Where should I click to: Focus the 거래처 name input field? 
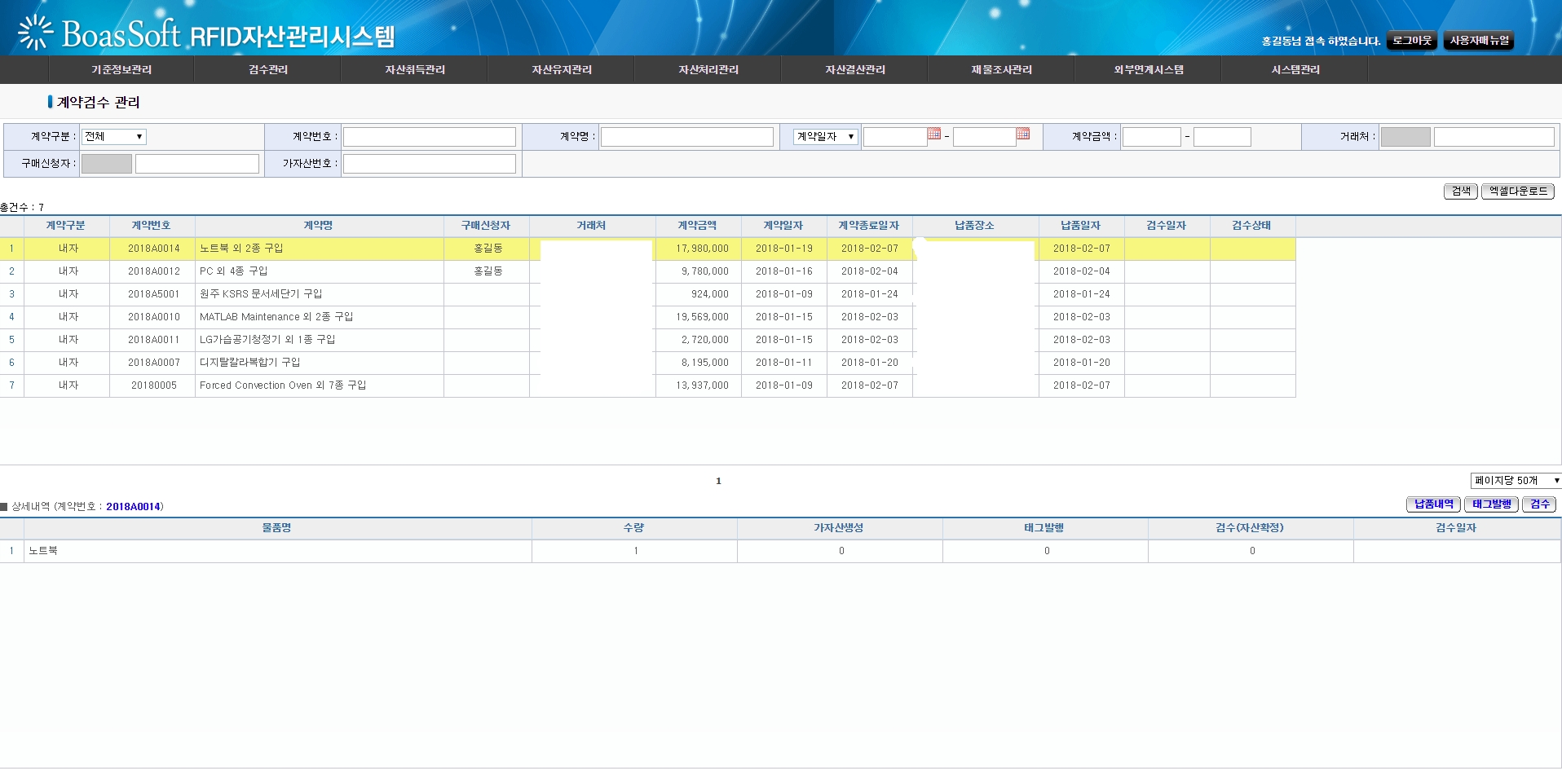1494,137
